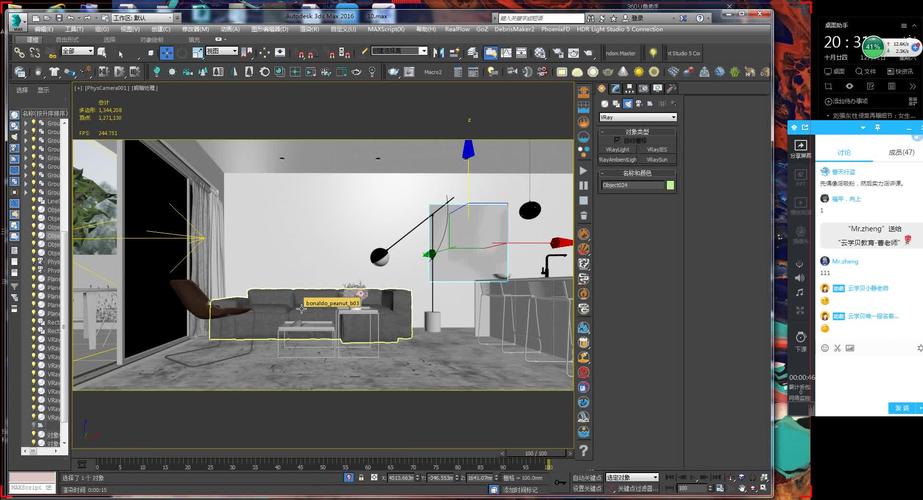The height and width of the screenshot is (500, 923).
Task: Open the Modify tab in command panel
Action: pos(617,89)
